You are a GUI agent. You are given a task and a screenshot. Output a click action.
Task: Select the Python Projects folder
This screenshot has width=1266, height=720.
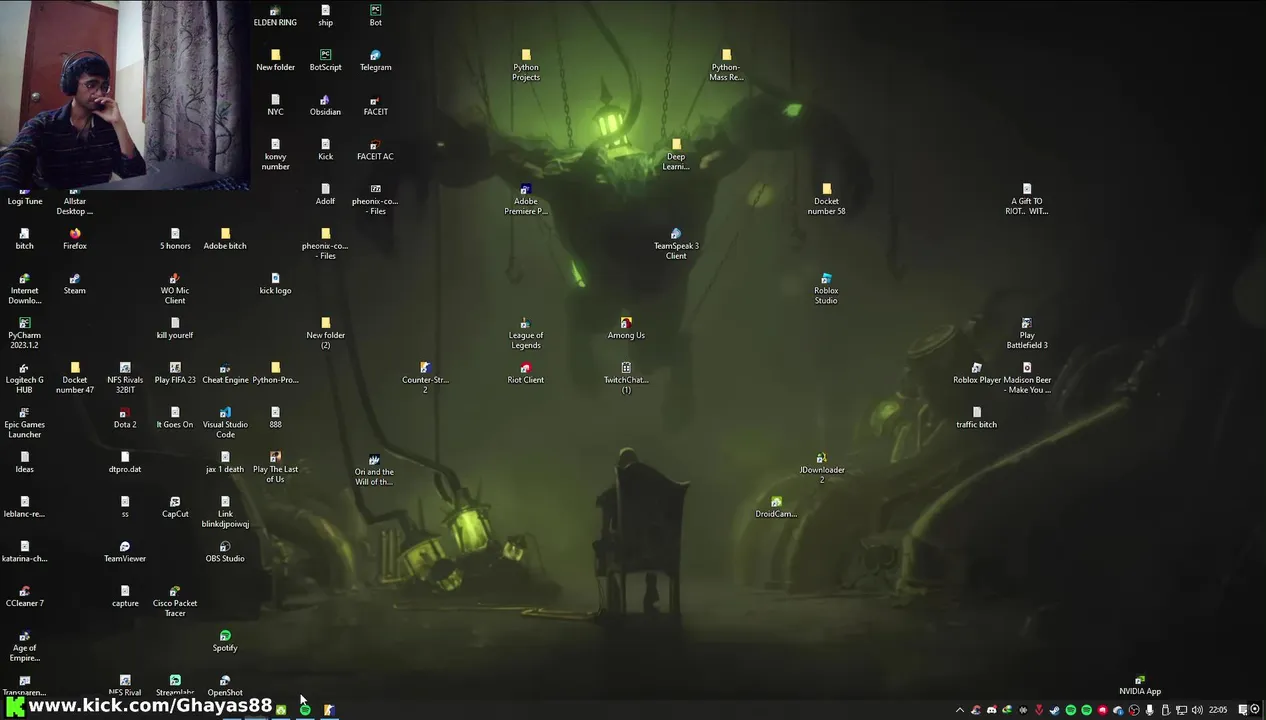526,65
